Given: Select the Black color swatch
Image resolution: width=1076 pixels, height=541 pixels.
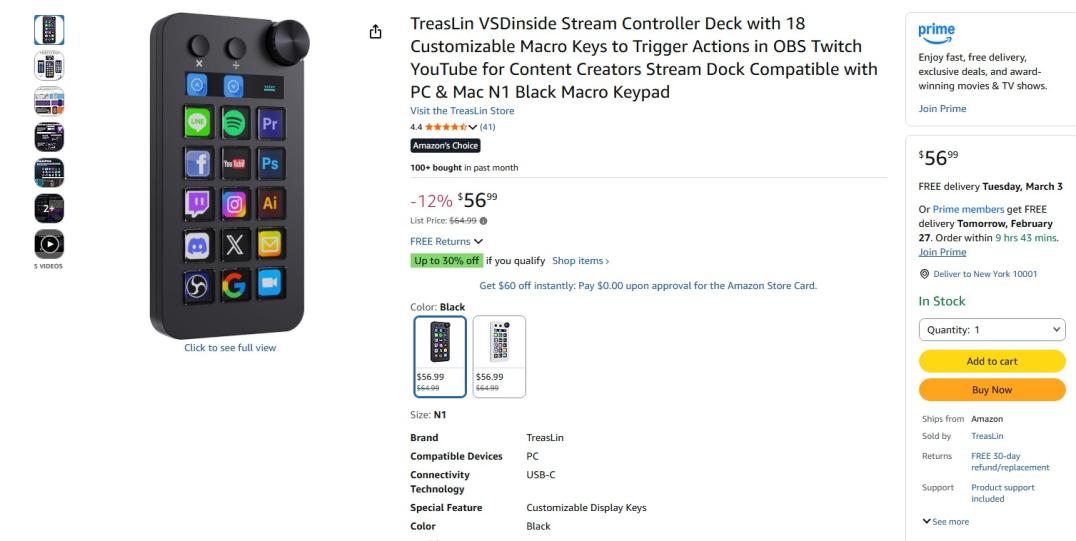Looking at the screenshot, I should click(440, 356).
